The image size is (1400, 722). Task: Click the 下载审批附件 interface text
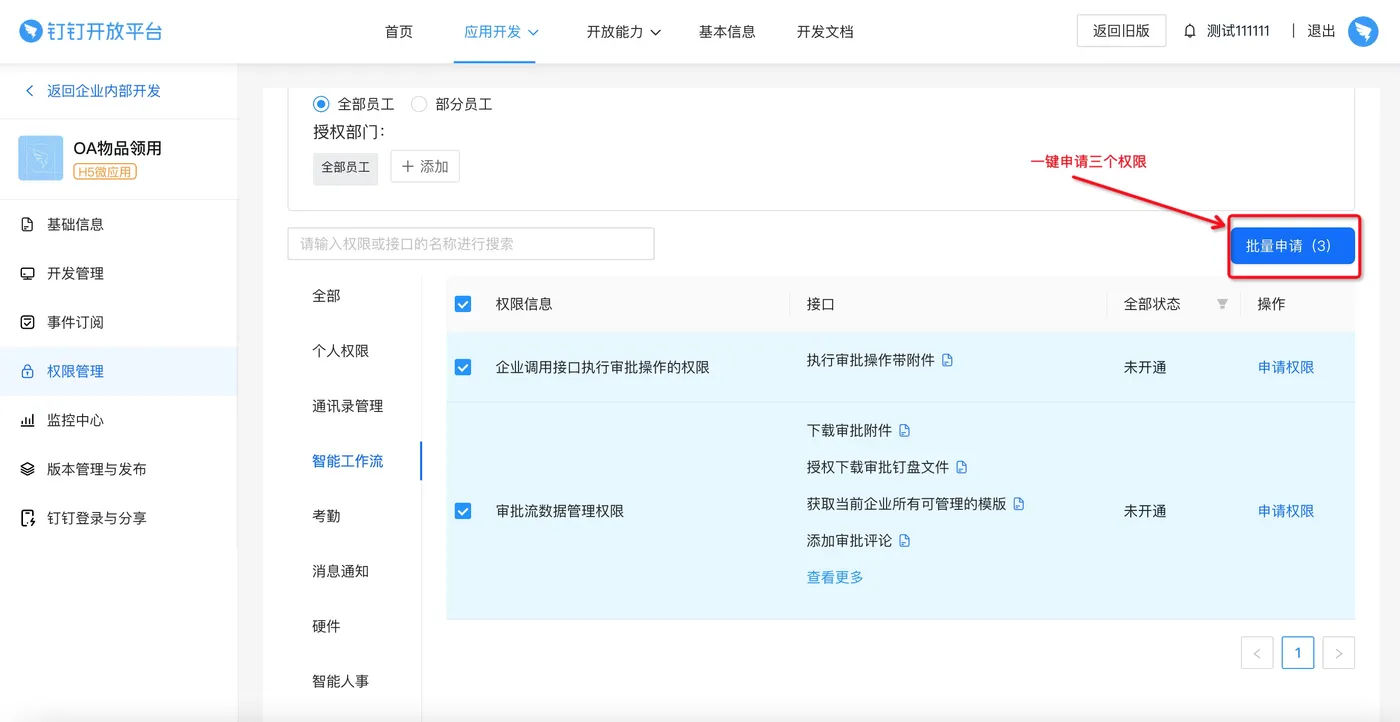[849, 431]
